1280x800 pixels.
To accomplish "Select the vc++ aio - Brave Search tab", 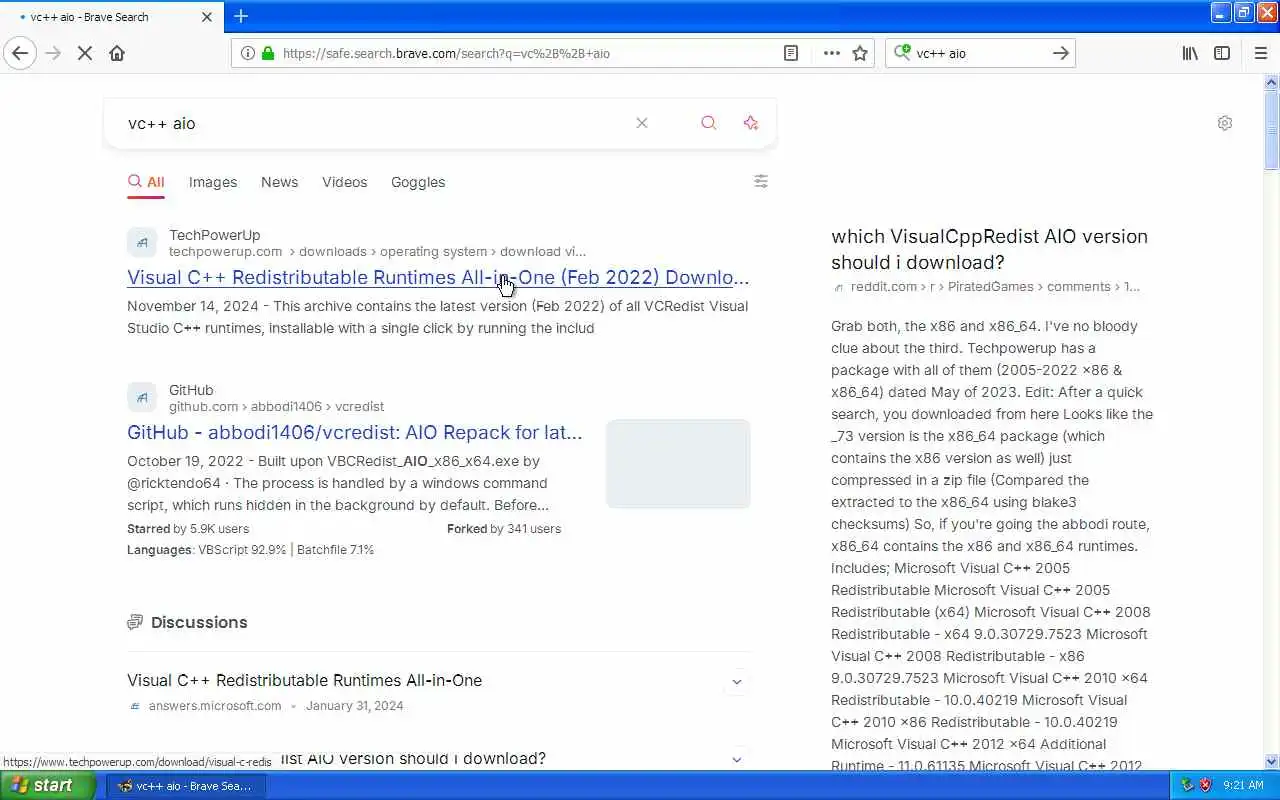I will click(111, 16).
